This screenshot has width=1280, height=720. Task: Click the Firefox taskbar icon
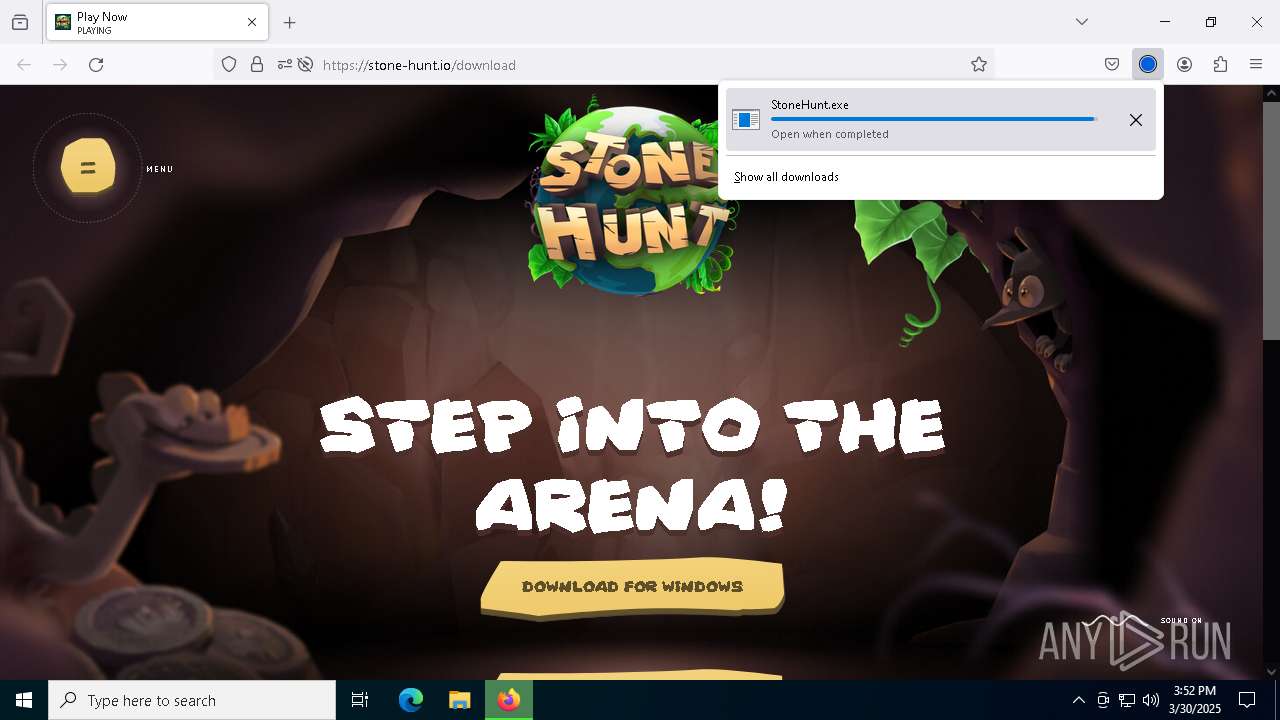509,700
